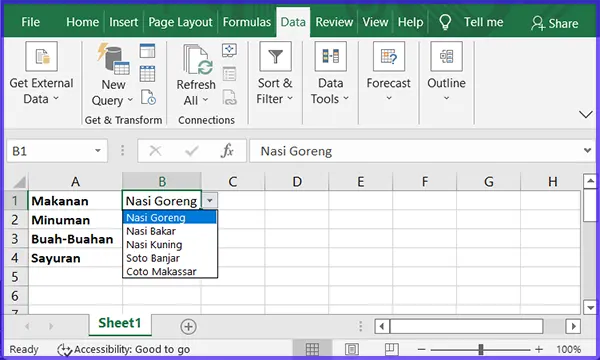Image resolution: width=600 pixels, height=360 pixels.
Task: Click the horizontal scrollbar left arrow
Action: coord(382,326)
